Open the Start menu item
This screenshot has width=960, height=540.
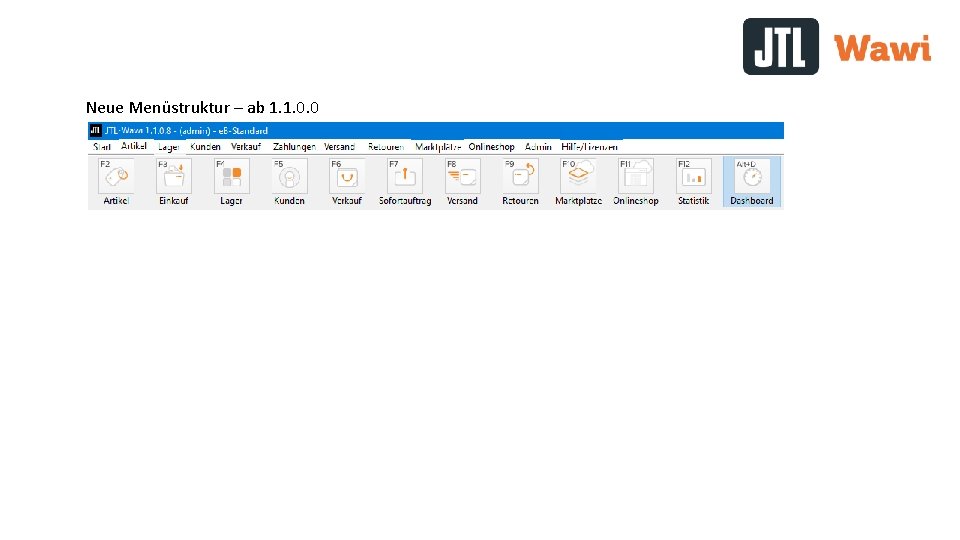click(x=102, y=147)
